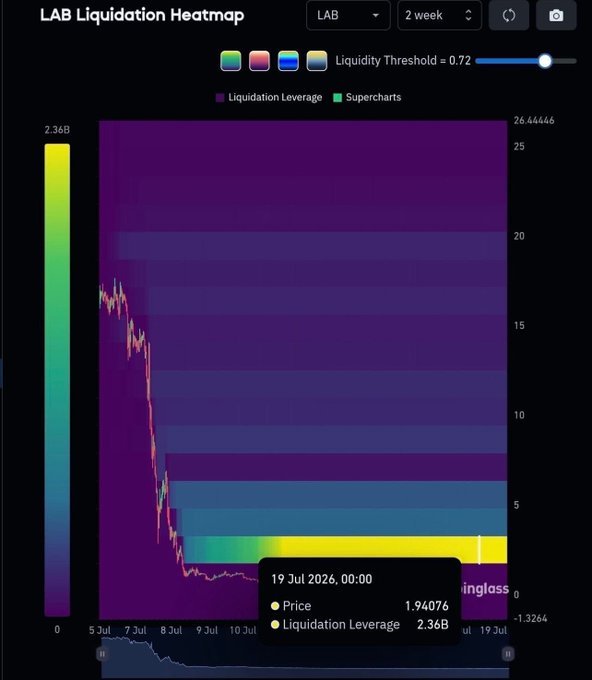Click the '19 Jul' x-axis label
This screenshot has width=592, height=680.
pos(493,630)
